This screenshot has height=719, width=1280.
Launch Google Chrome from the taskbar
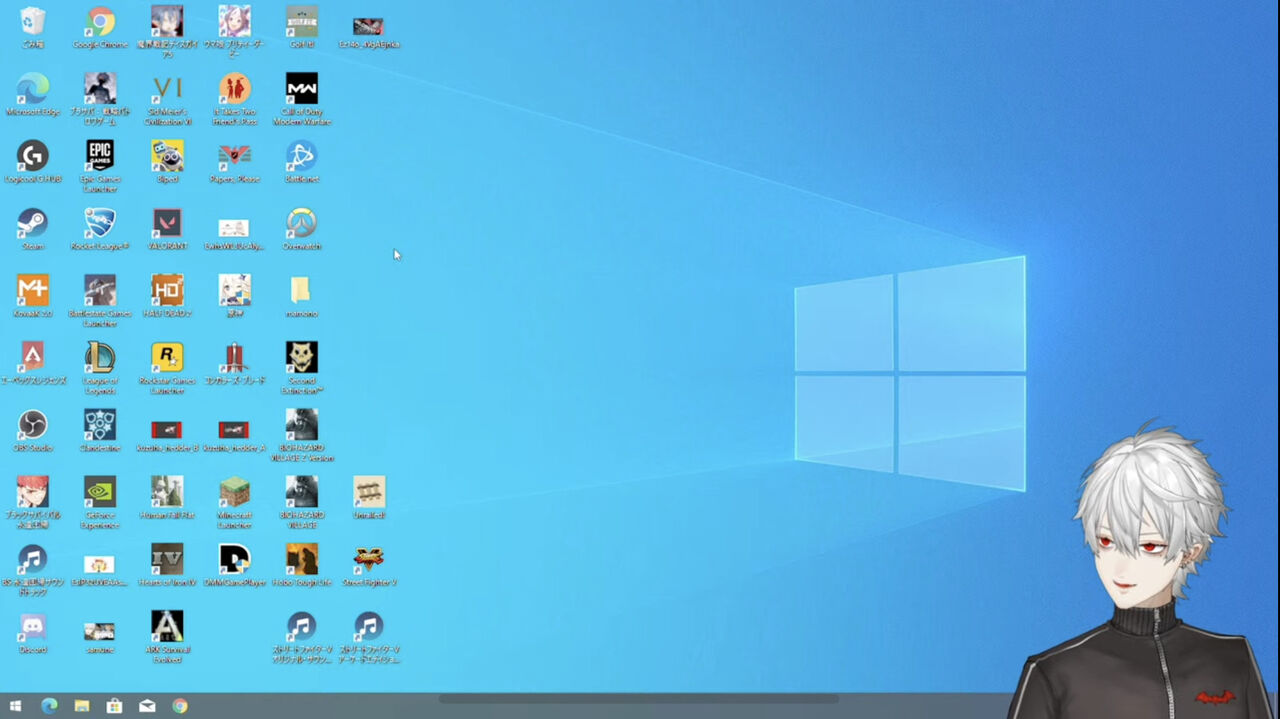coord(180,706)
